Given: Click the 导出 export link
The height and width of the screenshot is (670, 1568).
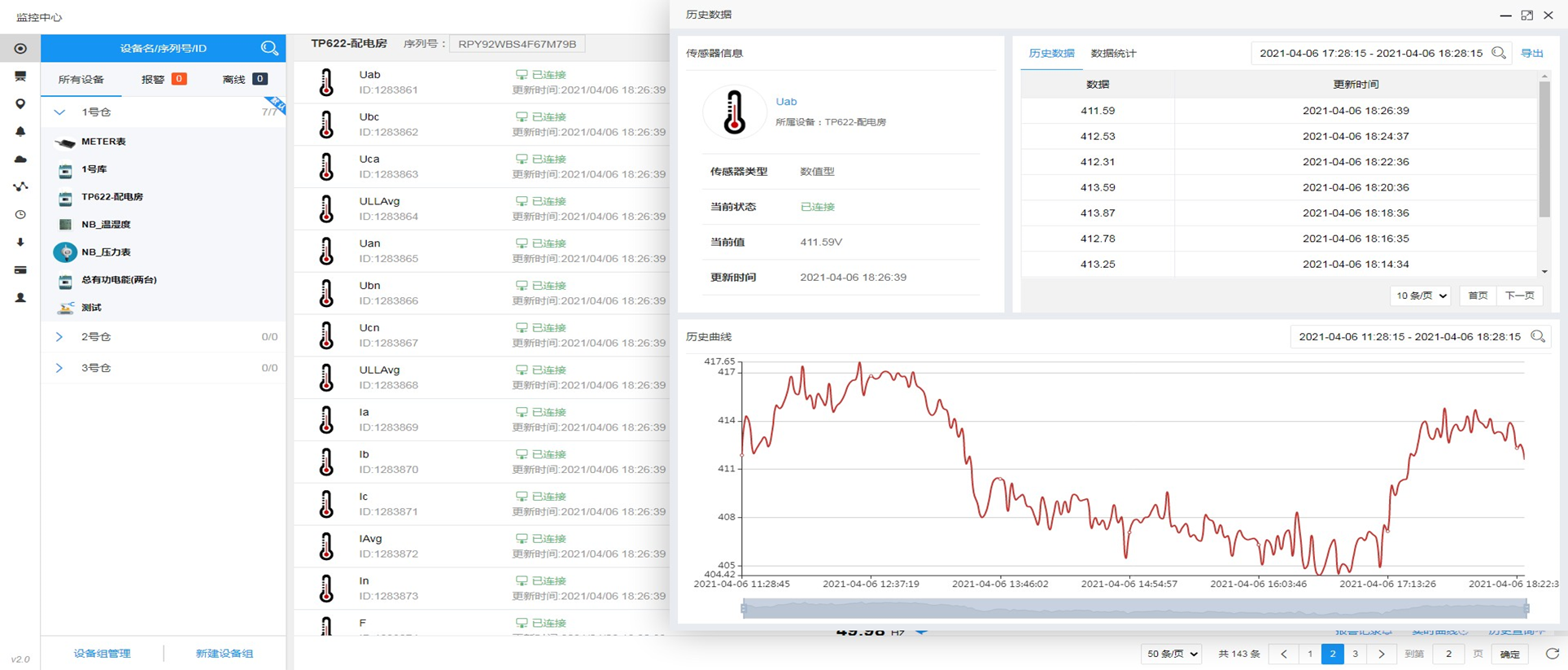Looking at the screenshot, I should 1532,53.
